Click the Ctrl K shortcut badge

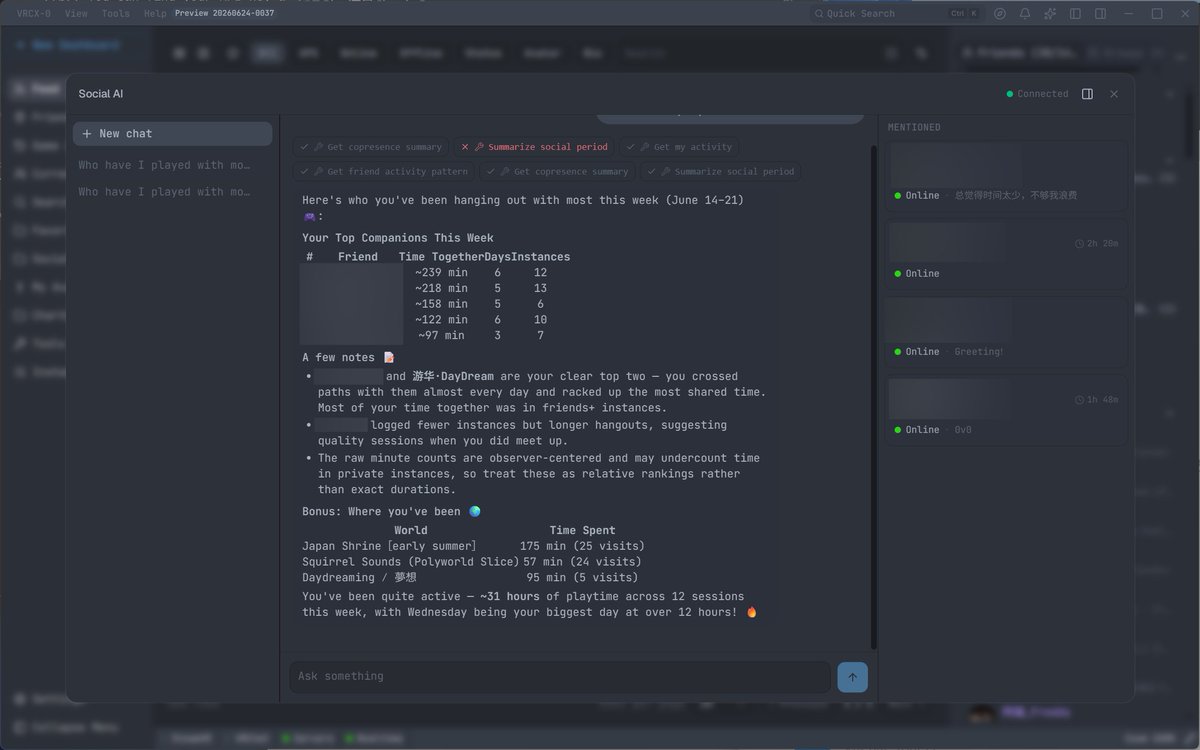pyautogui.click(x=965, y=14)
